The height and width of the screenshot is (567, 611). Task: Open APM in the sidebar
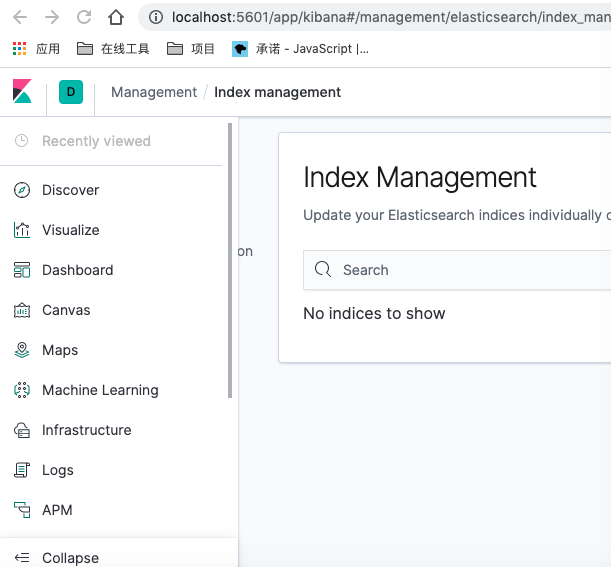(57, 510)
